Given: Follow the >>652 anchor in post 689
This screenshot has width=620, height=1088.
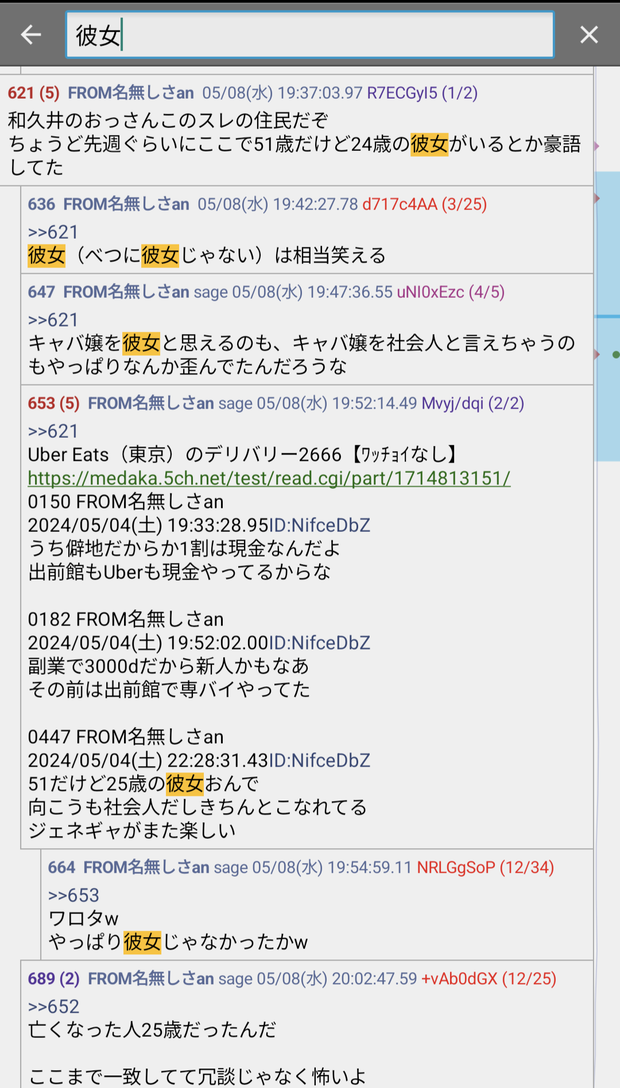Looking at the screenshot, I should pos(53,1007).
